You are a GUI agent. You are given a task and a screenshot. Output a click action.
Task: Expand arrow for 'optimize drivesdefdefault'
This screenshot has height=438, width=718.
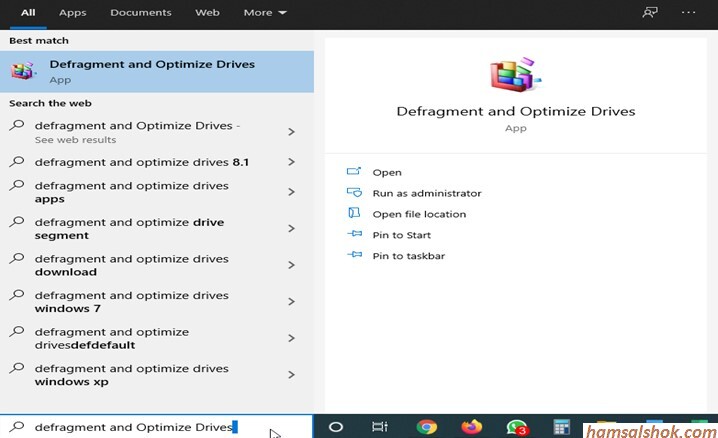coord(291,338)
